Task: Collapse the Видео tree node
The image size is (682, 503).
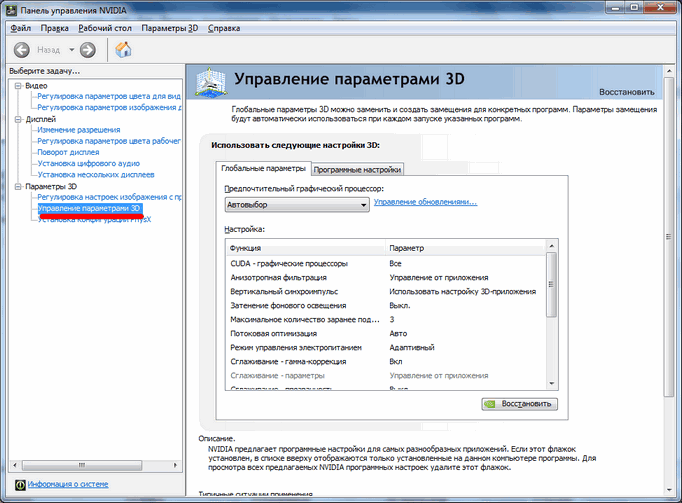Action: tap(18, 86)
